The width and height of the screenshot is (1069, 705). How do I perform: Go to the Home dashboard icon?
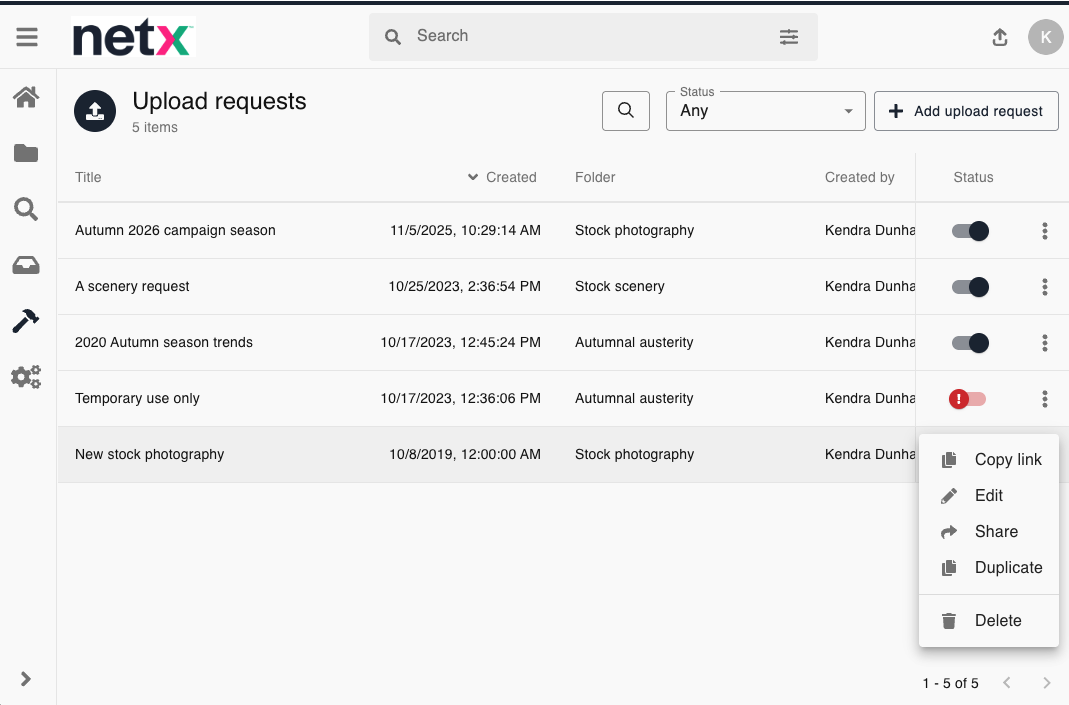pos(26,97)
